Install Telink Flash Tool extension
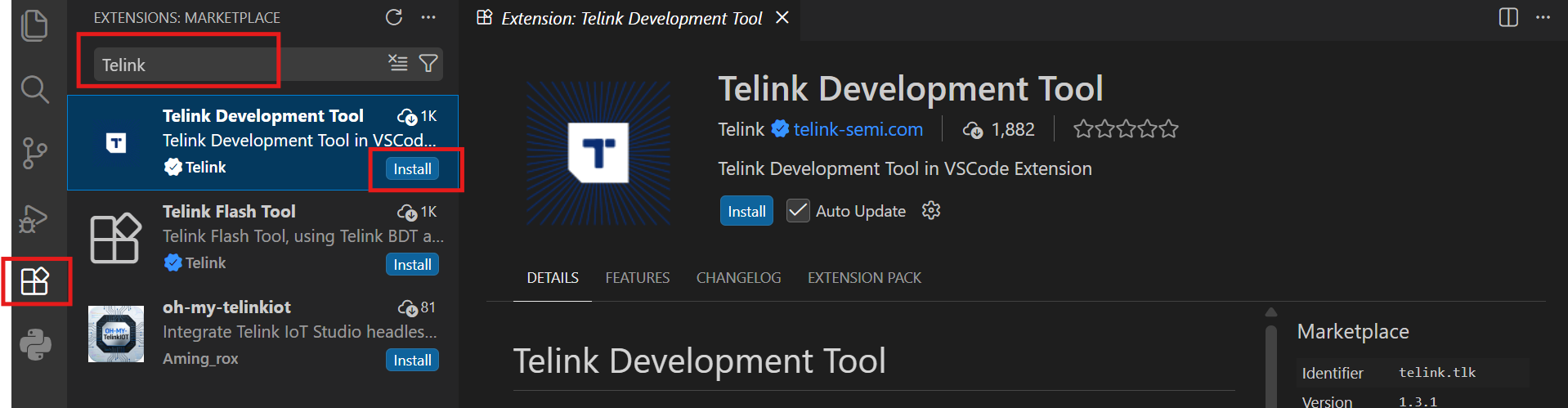 click(x=412, y=265)
